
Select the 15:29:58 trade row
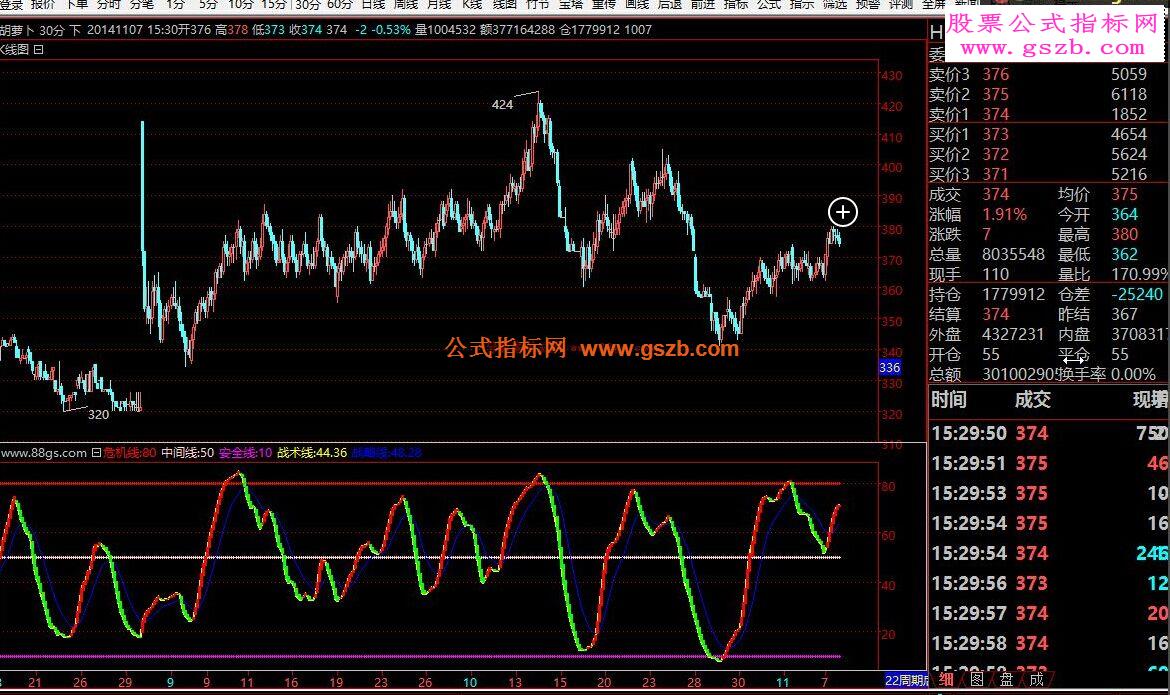pos(1049,643)
